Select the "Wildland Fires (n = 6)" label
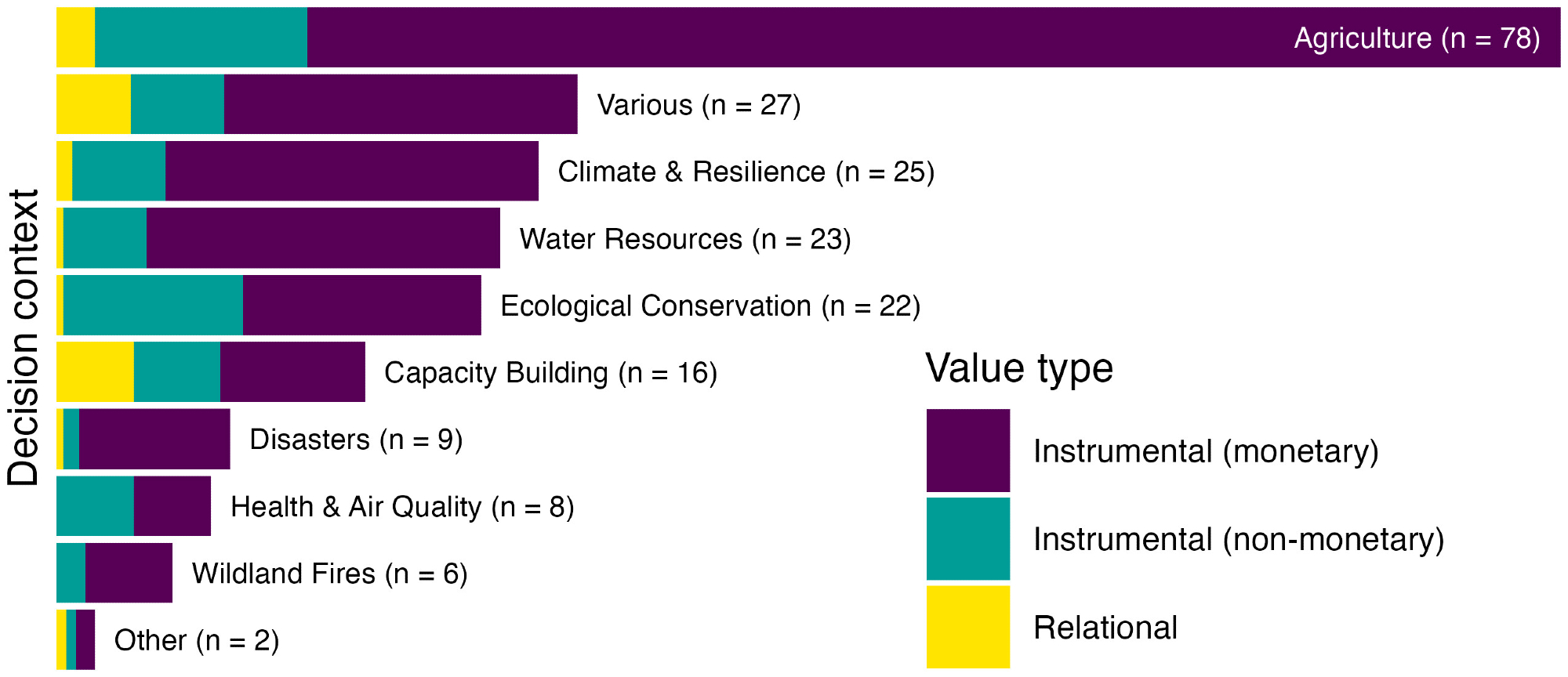The width and height of the screenshot is (1568, 677). click(329, 574)
